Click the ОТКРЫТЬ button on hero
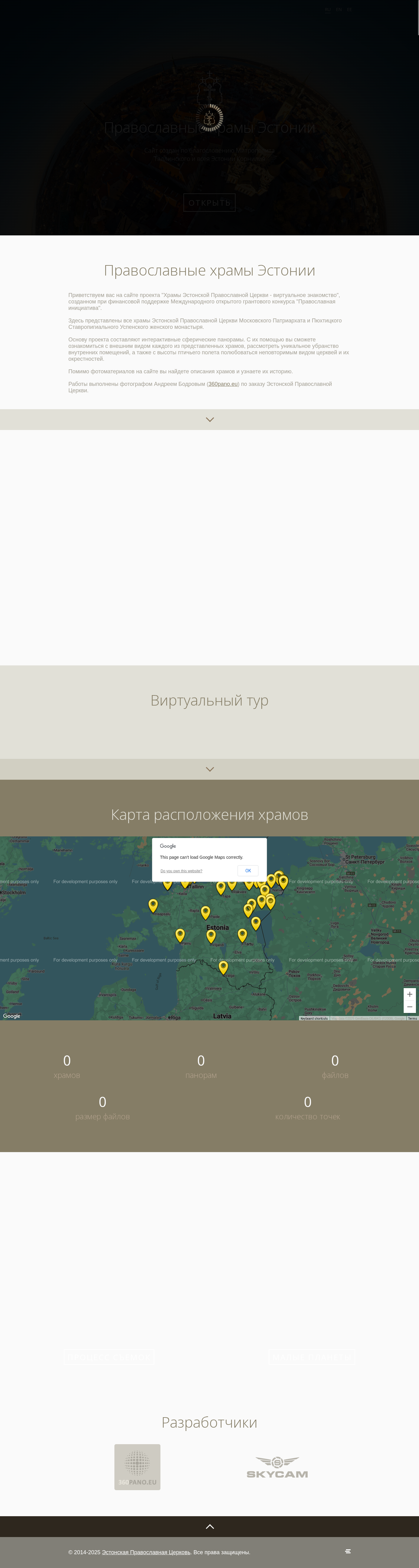 coord(209,203)
